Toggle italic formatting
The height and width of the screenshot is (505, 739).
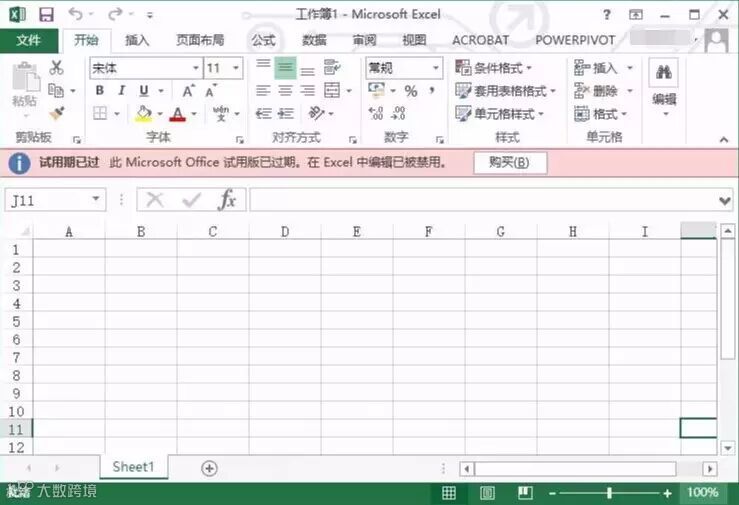point(122,90)
